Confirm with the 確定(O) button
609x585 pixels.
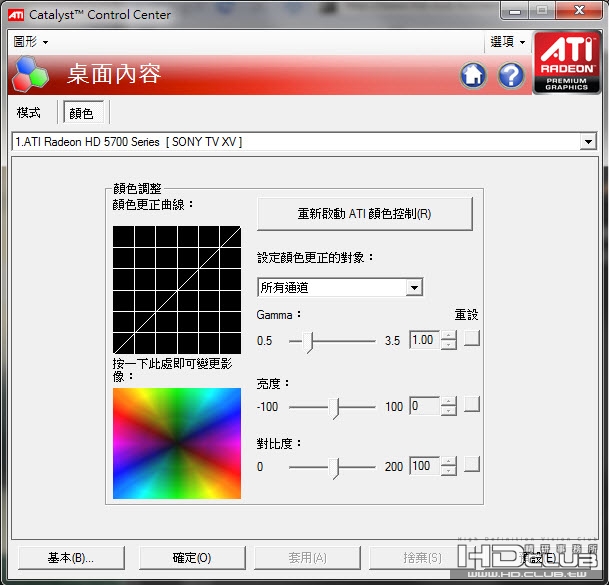192,558
